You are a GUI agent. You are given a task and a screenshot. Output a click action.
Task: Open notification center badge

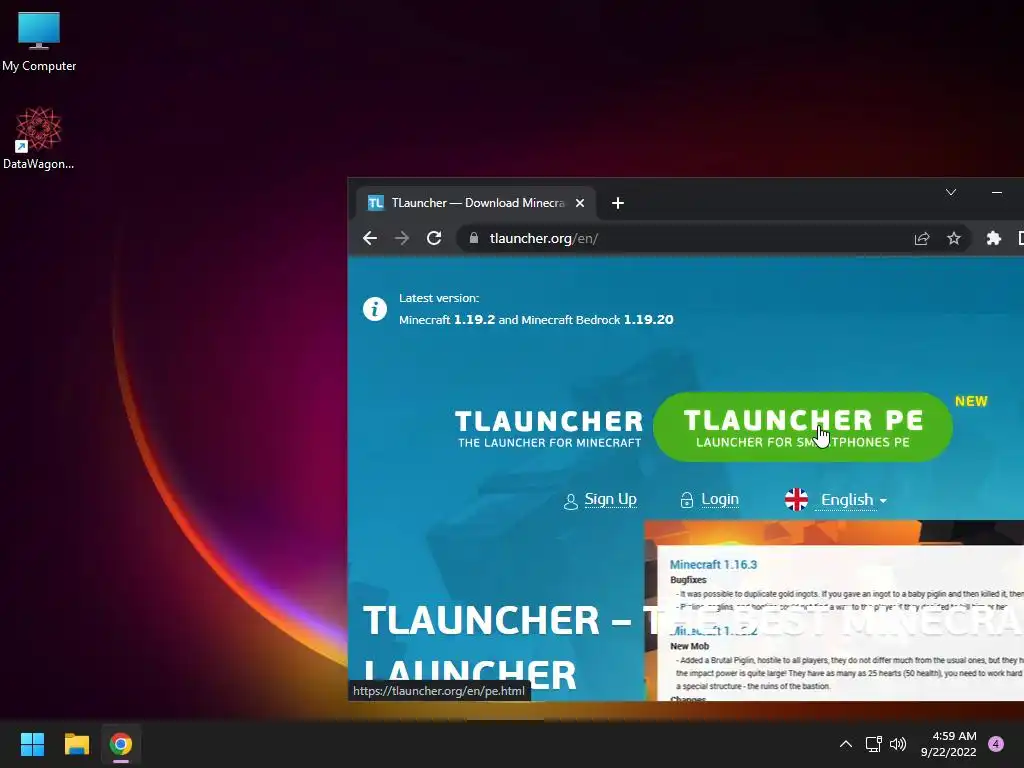(995, 743)
